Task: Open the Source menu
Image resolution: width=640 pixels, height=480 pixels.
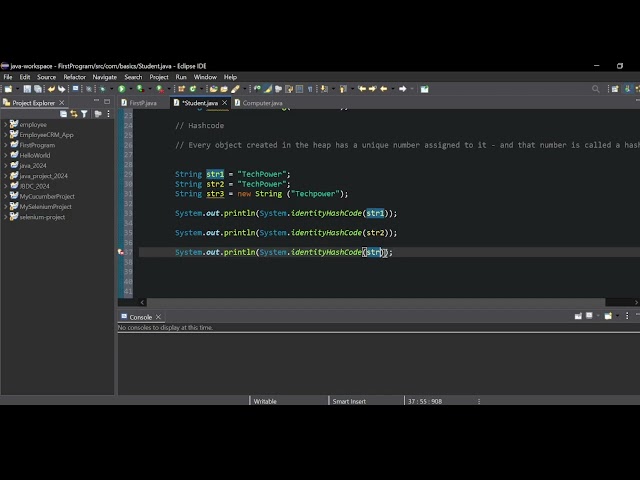Action: click(47, 77)
